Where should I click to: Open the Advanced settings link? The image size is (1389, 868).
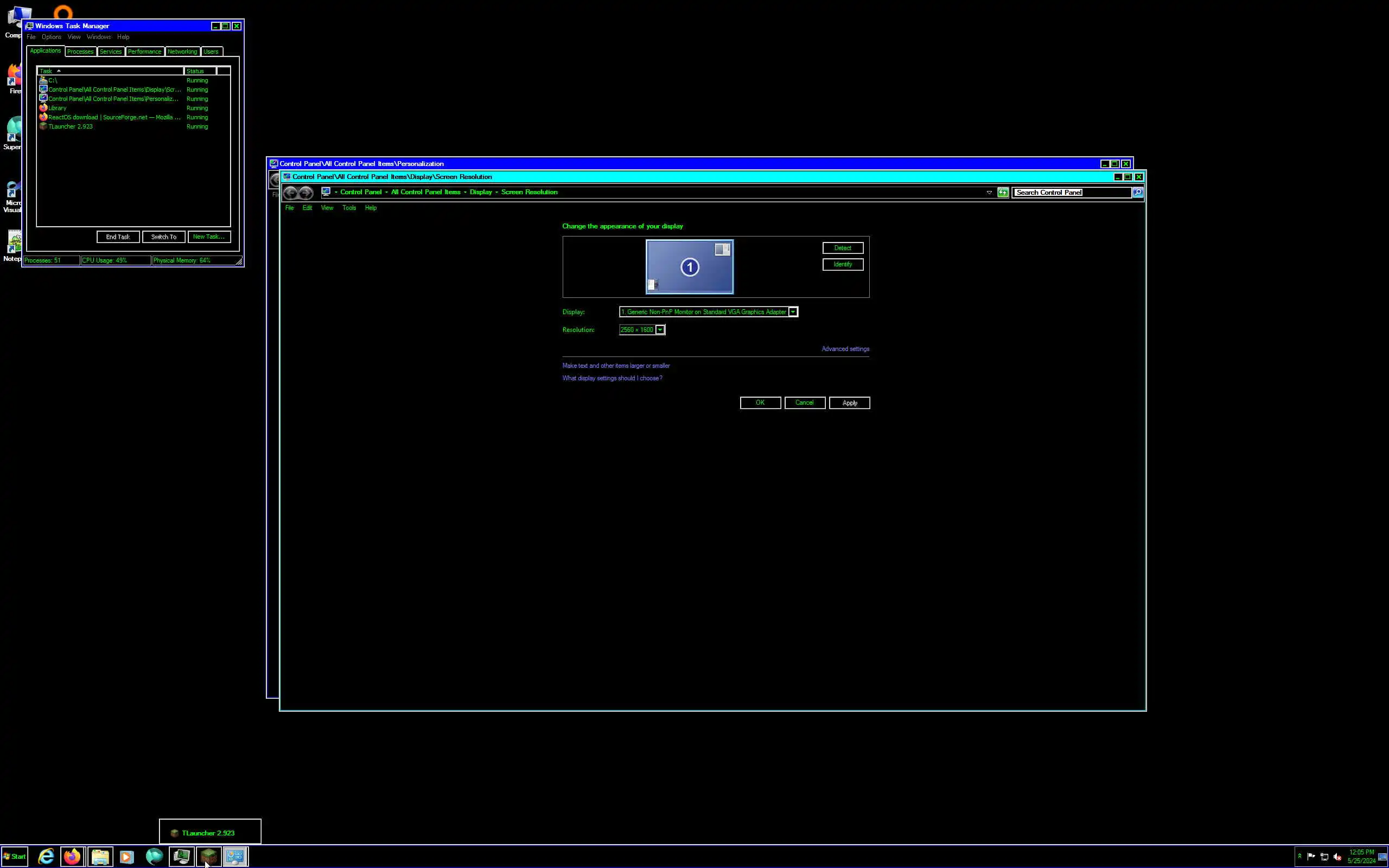click(845, 349)
